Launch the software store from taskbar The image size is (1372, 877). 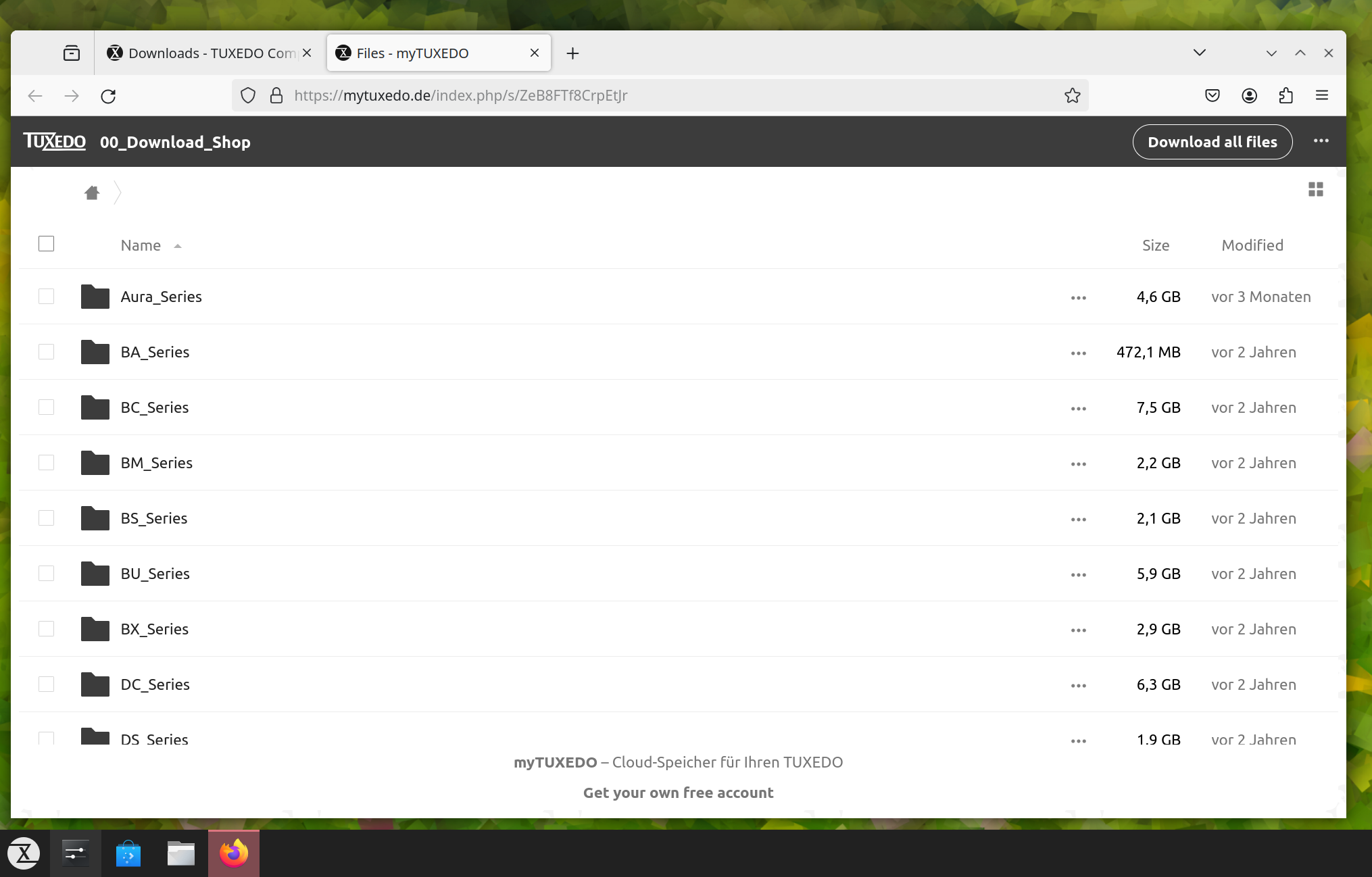[x=128, y=853]
